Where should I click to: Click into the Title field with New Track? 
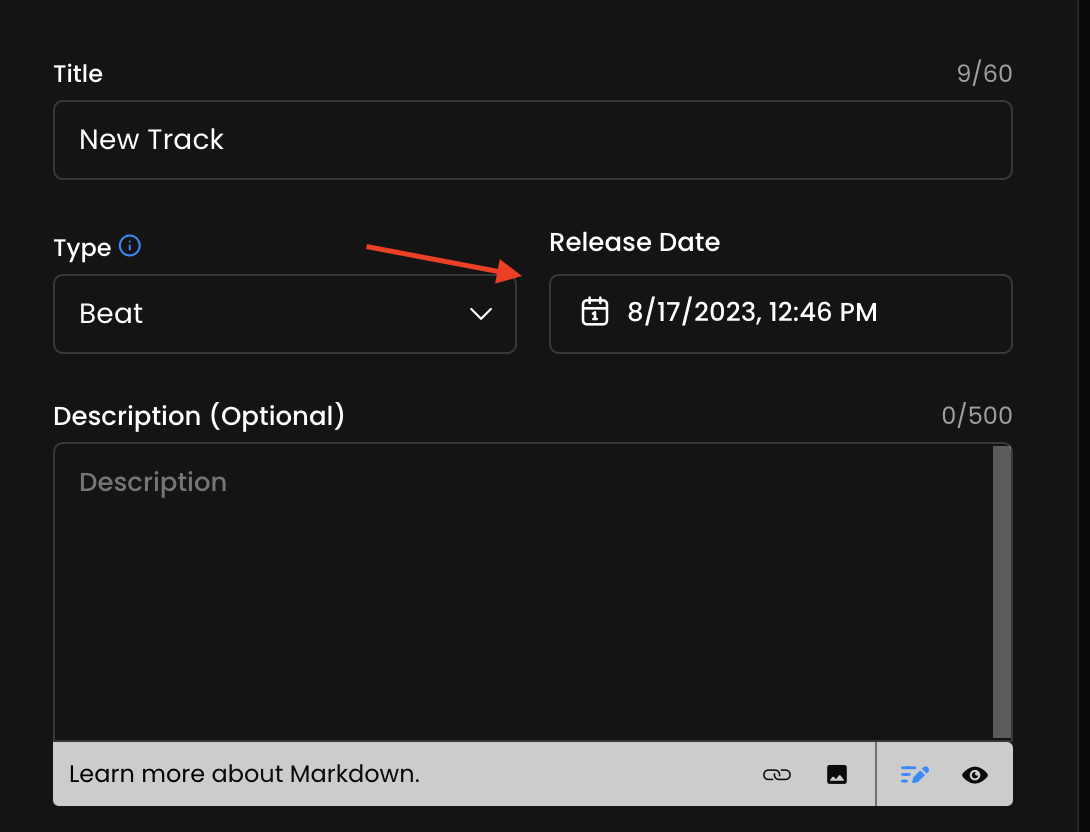[x=532, y=140]
